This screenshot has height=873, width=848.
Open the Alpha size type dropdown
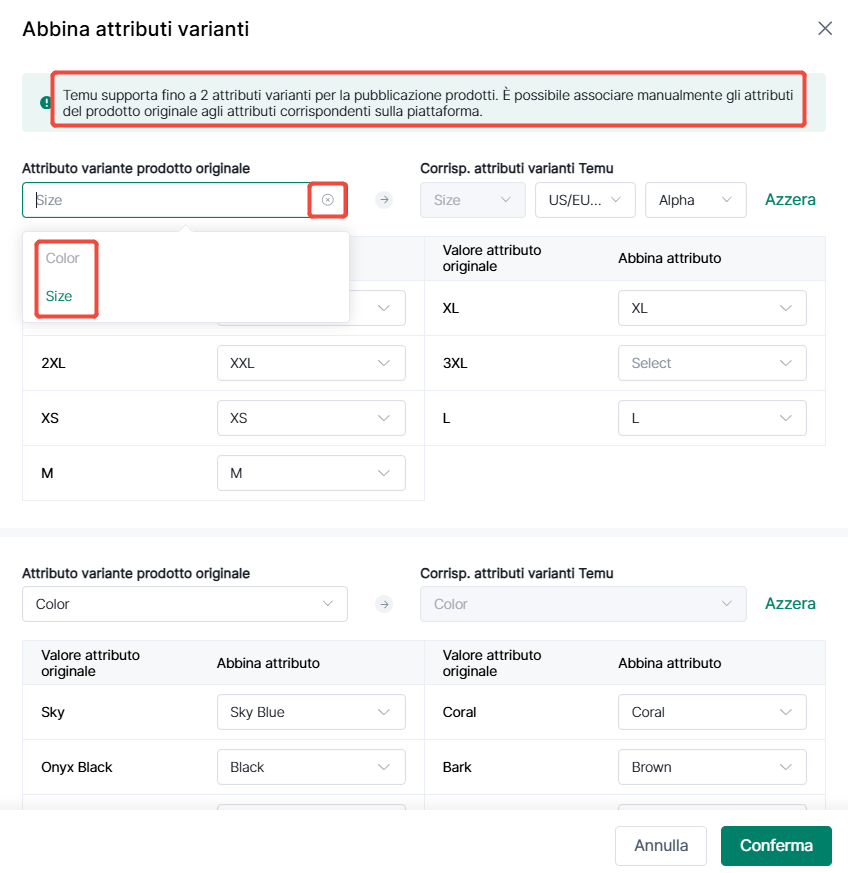(x=695, y=200)
